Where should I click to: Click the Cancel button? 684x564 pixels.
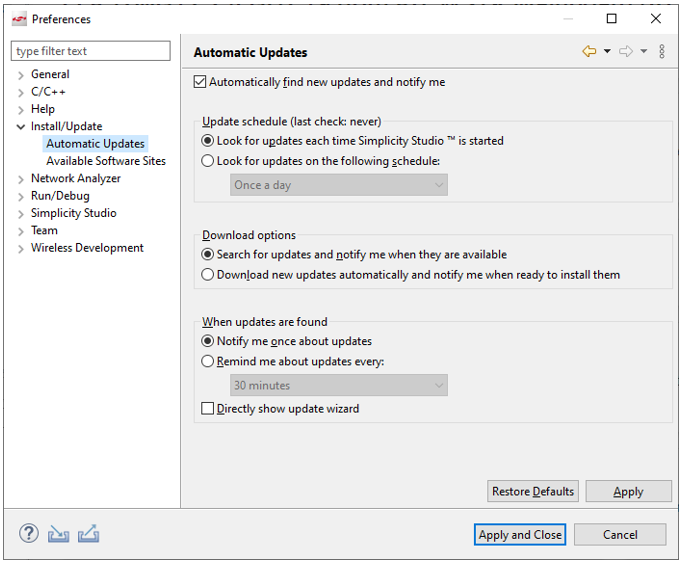(x=620, y=534)
